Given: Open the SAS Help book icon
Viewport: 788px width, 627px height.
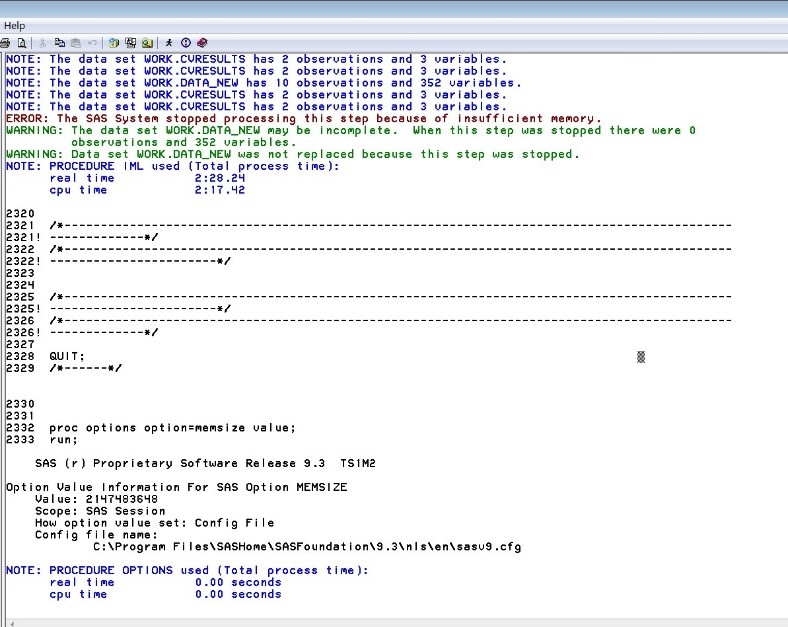Looking at the screenshot, I should [202, 43].
